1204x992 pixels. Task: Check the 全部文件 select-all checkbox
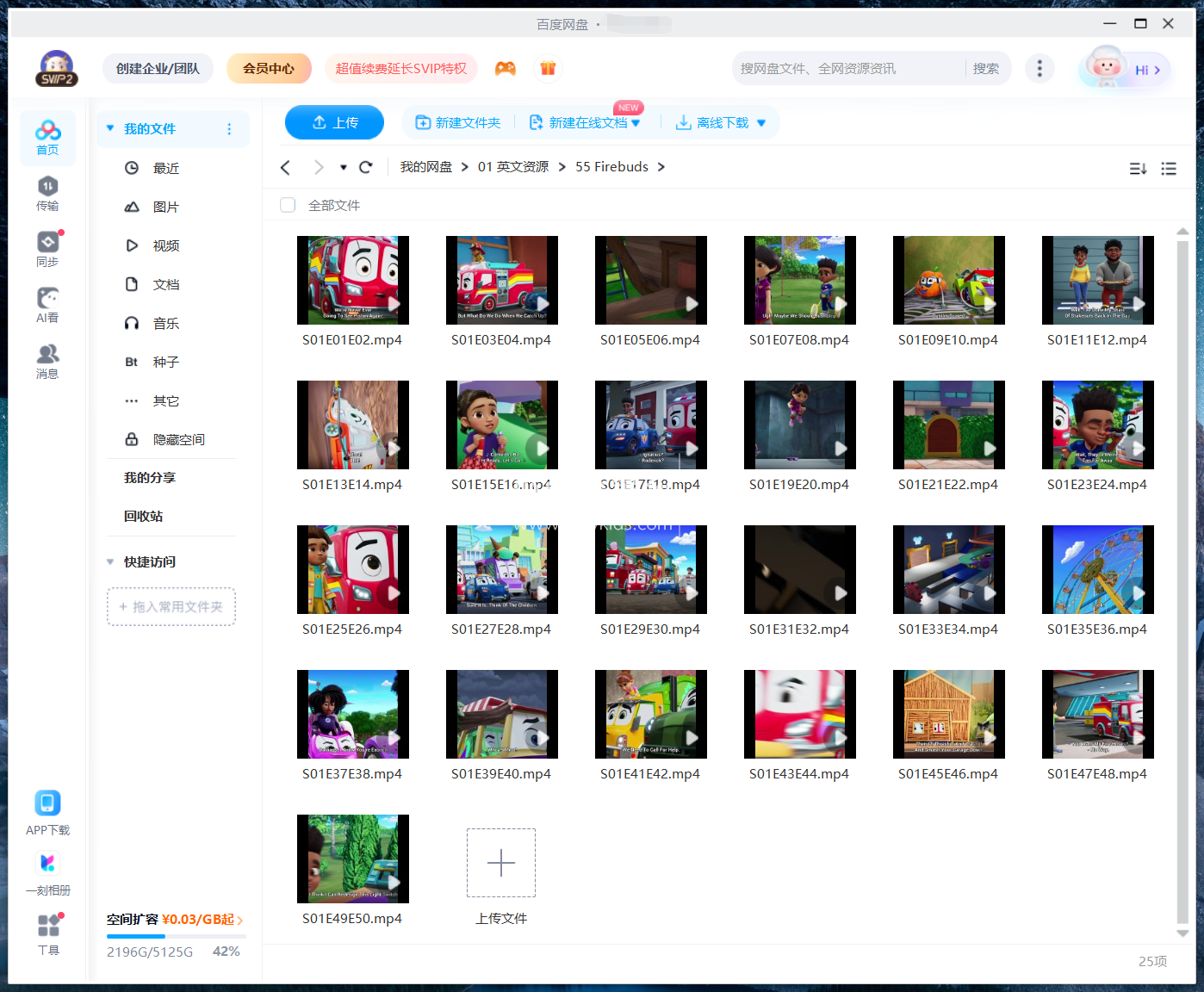(x=288, y=205)
